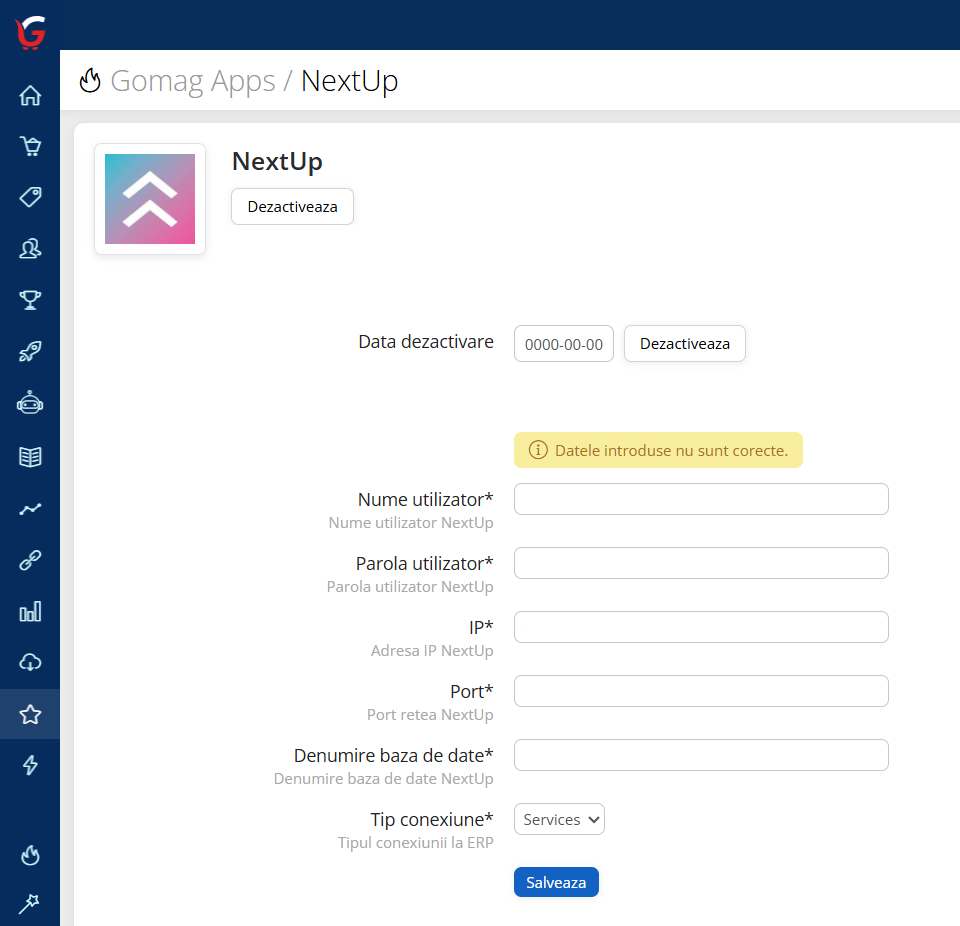Open the trophy achievements icon

[30, 300]
